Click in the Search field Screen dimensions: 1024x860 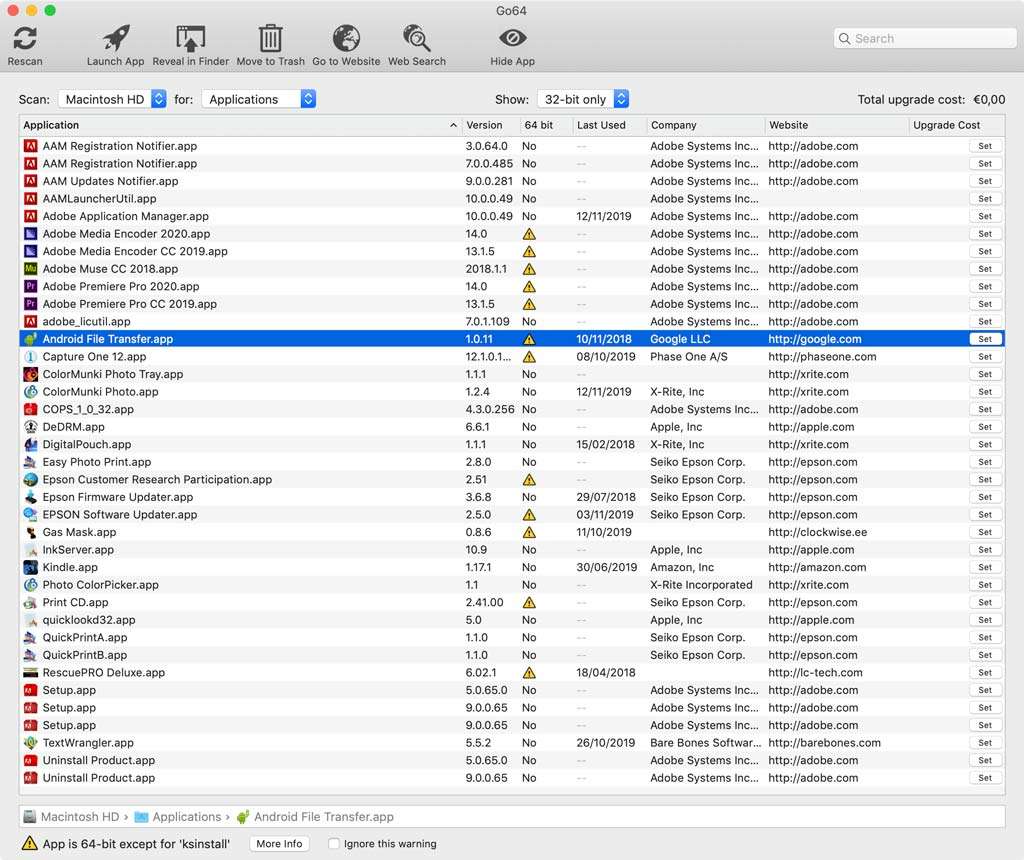(x=925, y=39)
